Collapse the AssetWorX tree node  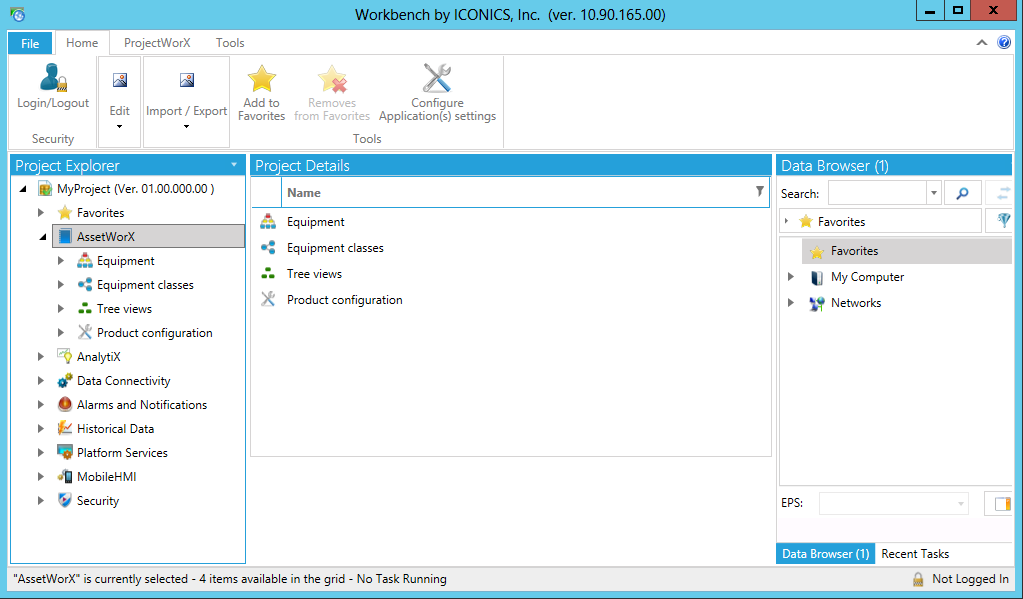[41, 237]
